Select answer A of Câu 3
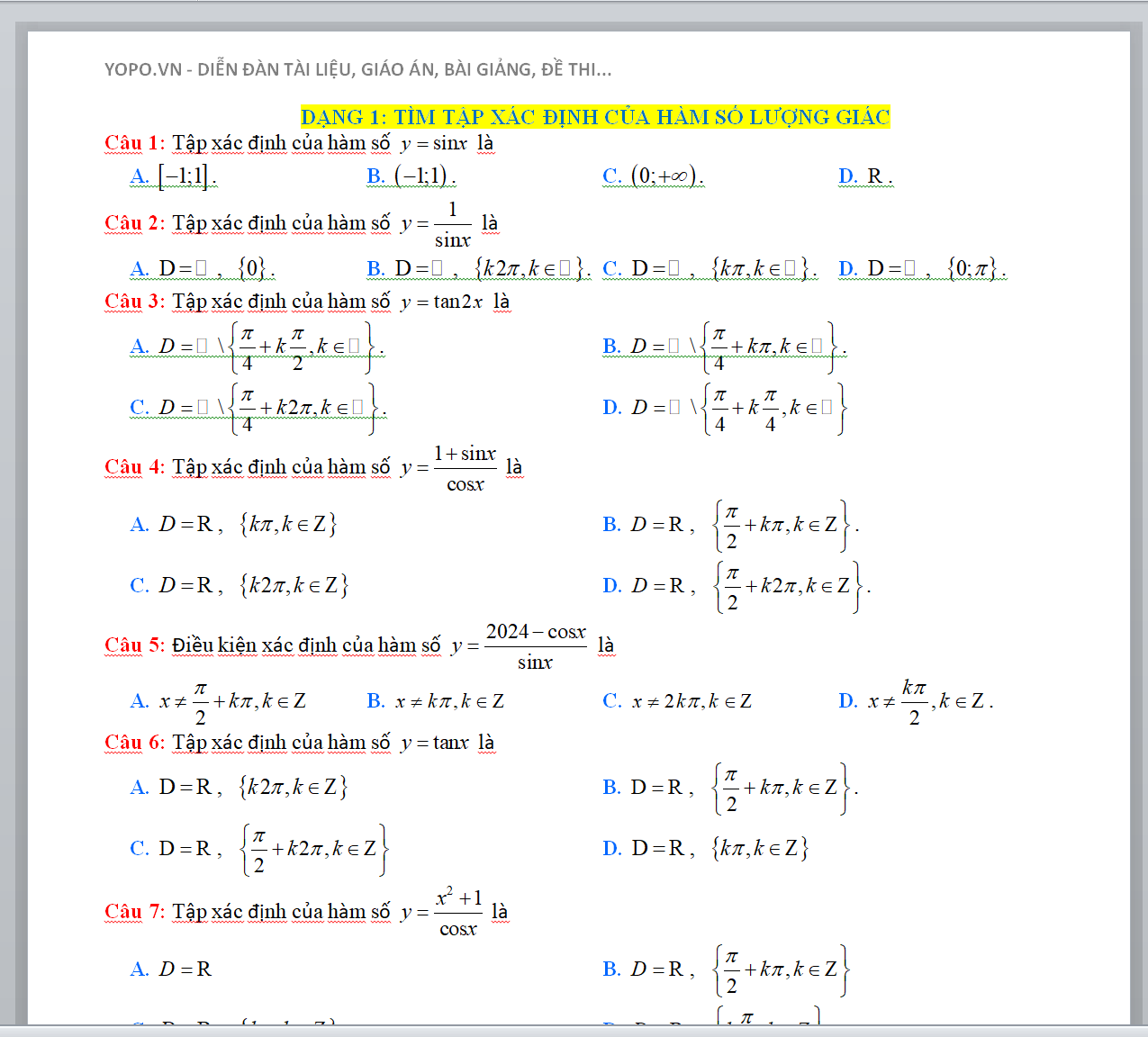1148x1037 pixels. coord(257,347)
